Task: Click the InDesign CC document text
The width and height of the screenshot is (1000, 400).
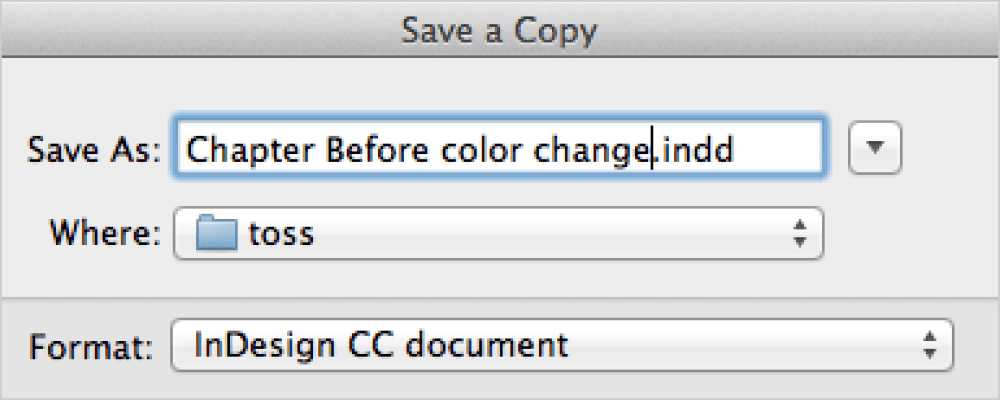Action: (381, 345)
